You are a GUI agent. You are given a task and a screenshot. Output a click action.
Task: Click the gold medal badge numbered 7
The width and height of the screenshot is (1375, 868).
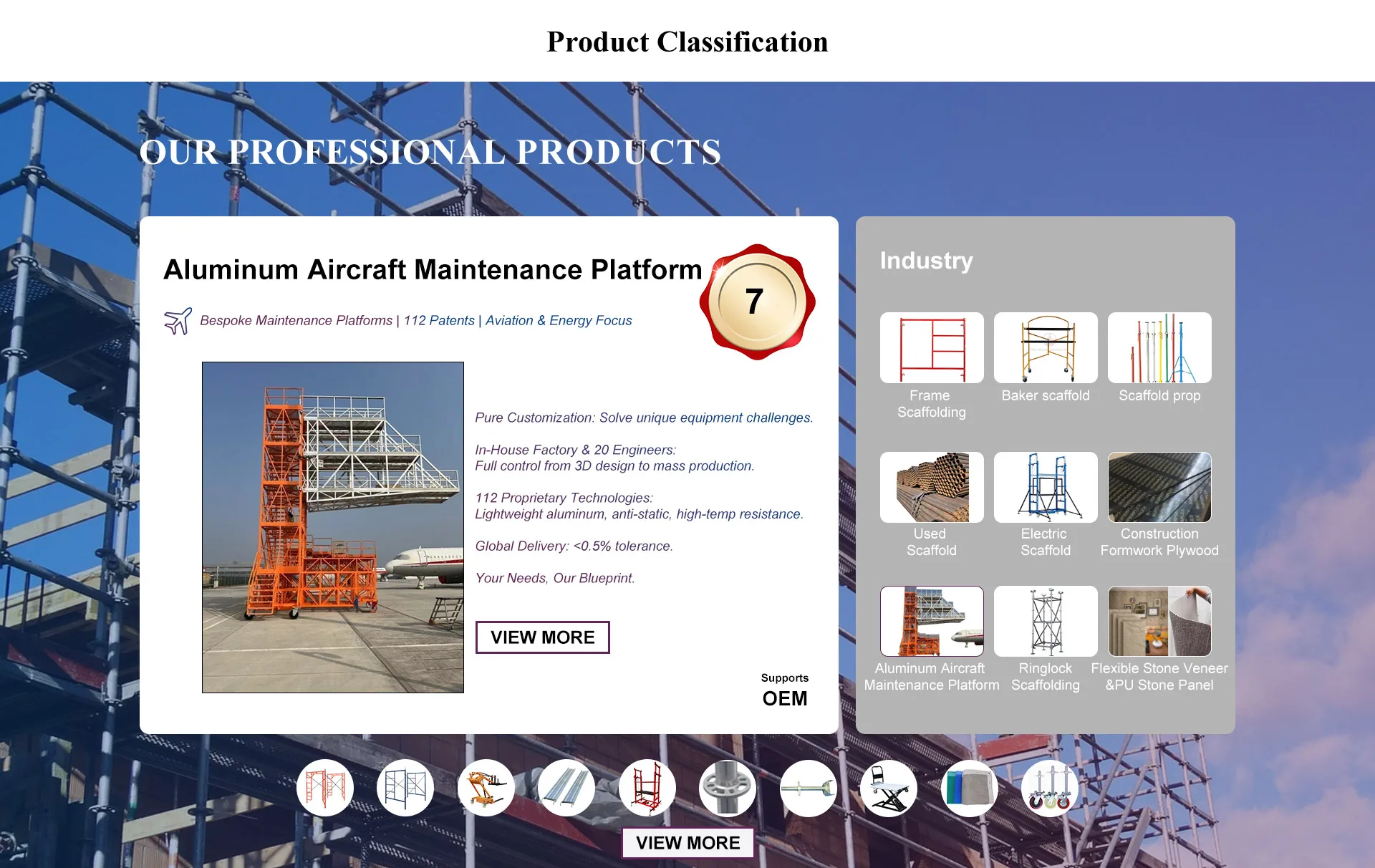(x=757, y=302)
